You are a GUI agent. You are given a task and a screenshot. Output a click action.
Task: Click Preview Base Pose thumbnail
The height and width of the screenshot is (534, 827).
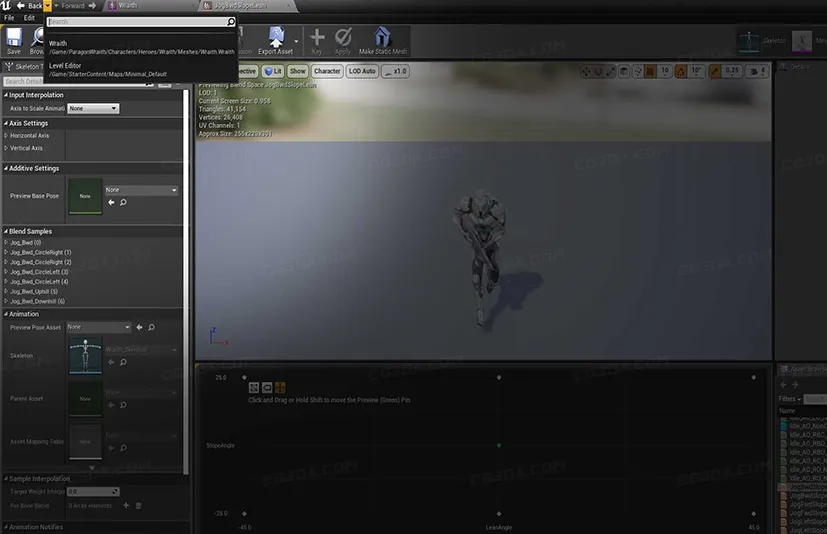(85, 196)
